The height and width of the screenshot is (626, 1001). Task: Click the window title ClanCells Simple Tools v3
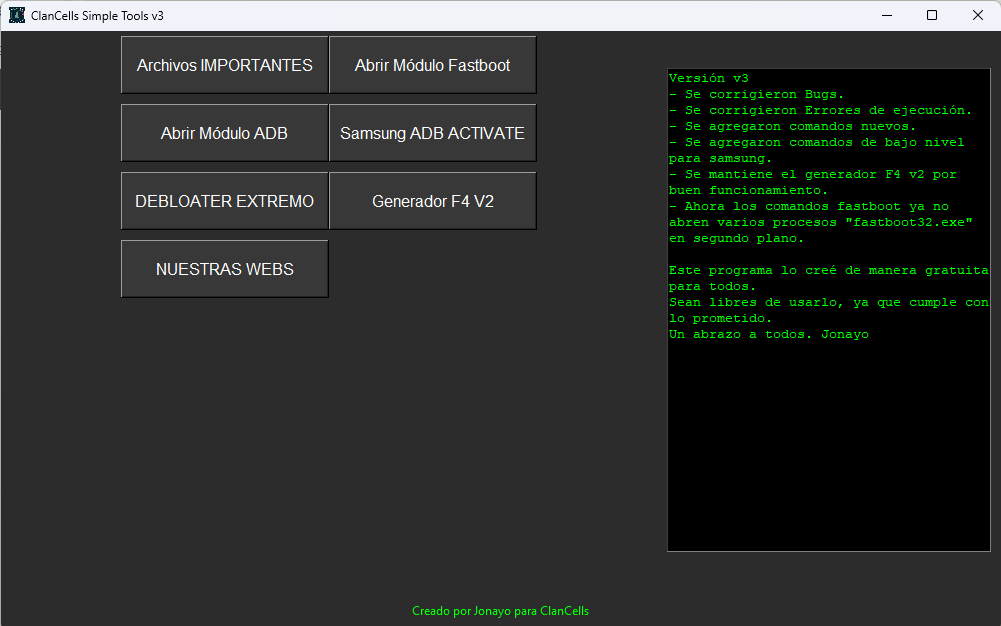97,16
